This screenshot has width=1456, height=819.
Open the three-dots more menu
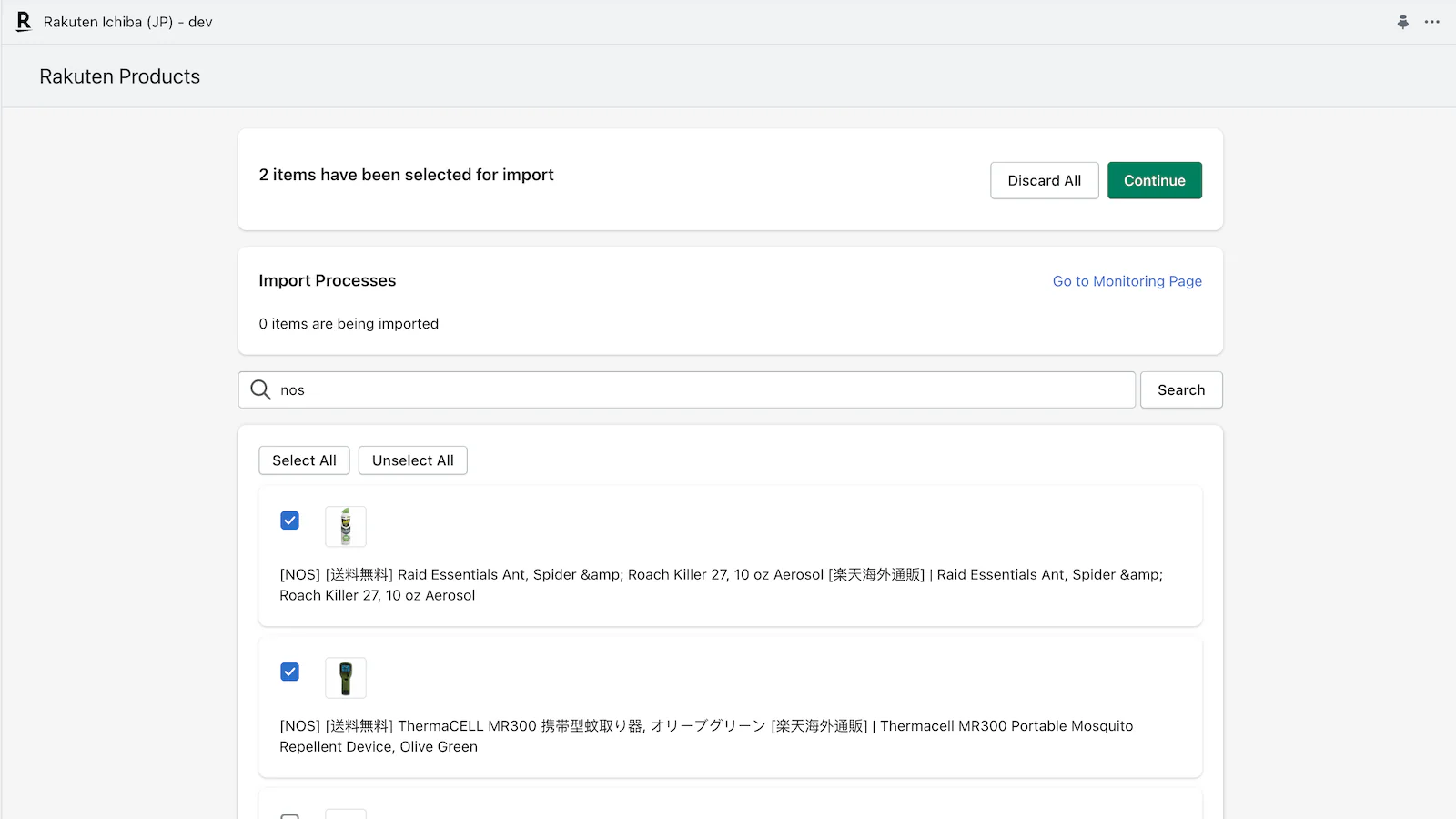pos(1432,22)
